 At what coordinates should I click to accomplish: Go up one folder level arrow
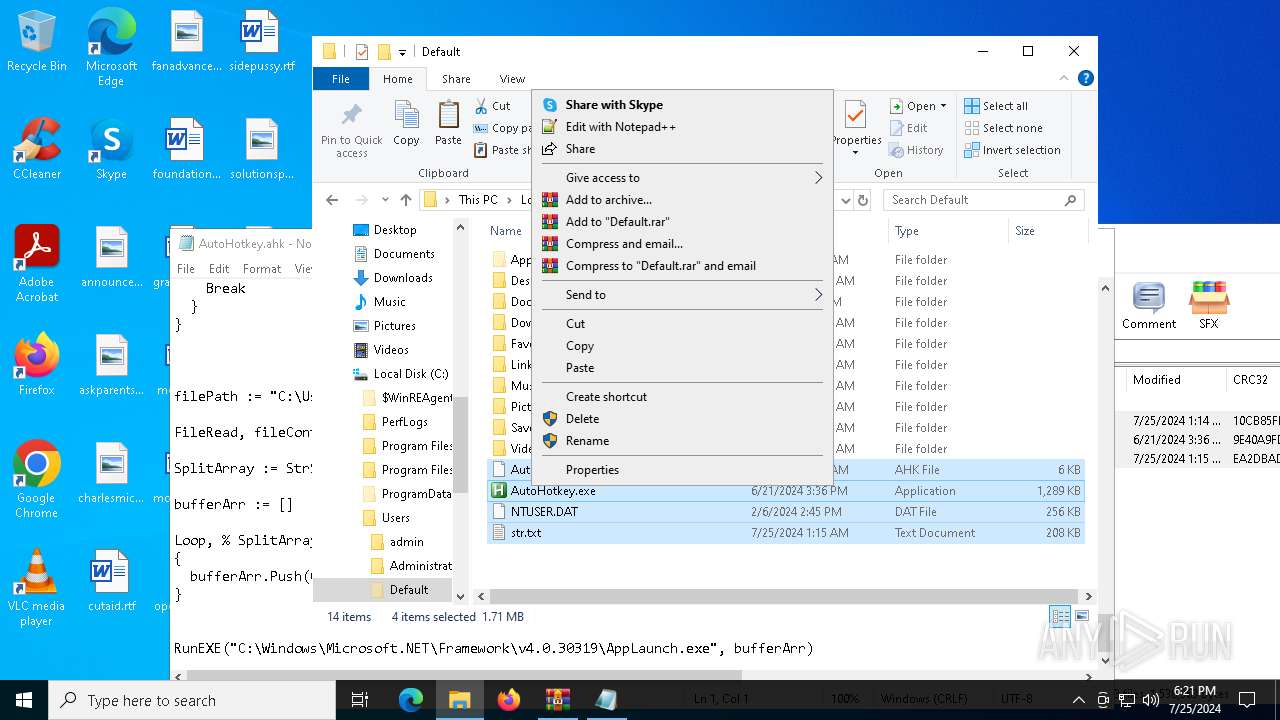405,200
